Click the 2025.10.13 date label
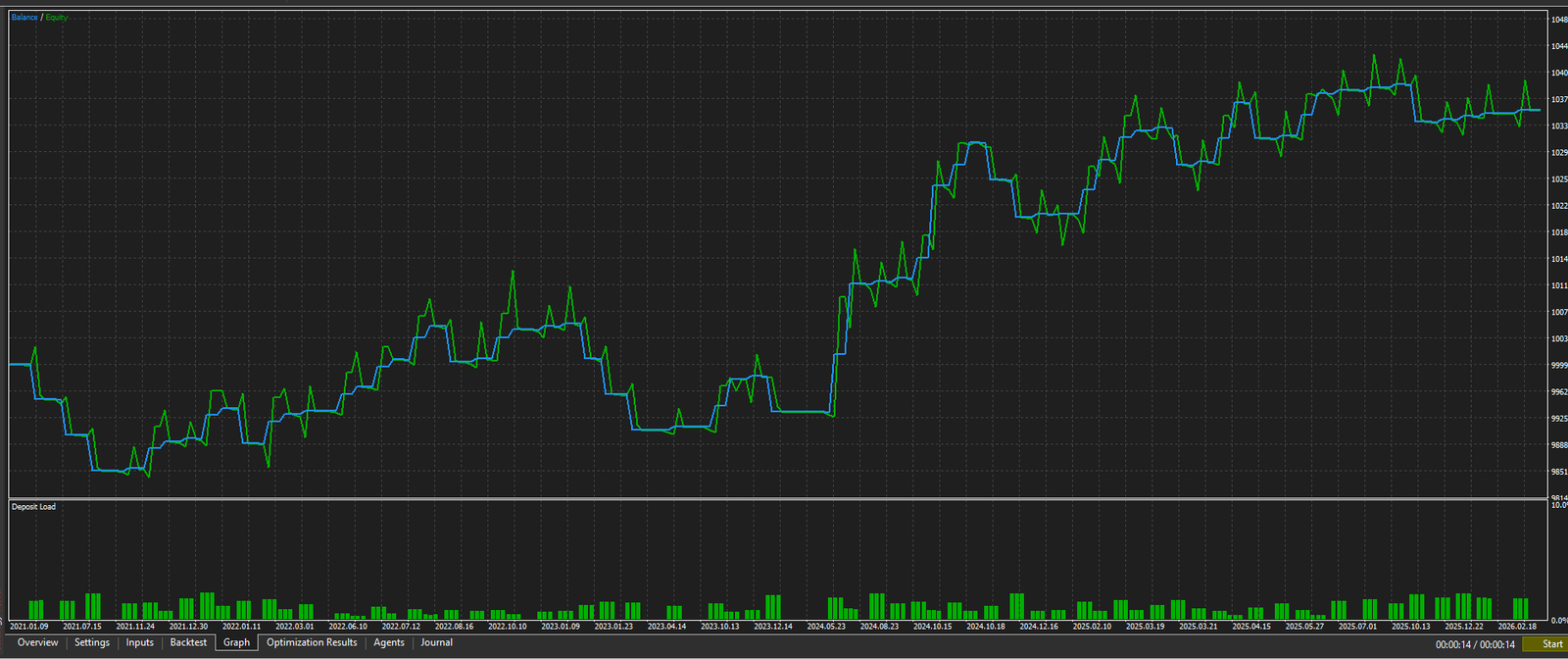This screenshot has height=659, width=1568. [x=1411, y=626]
